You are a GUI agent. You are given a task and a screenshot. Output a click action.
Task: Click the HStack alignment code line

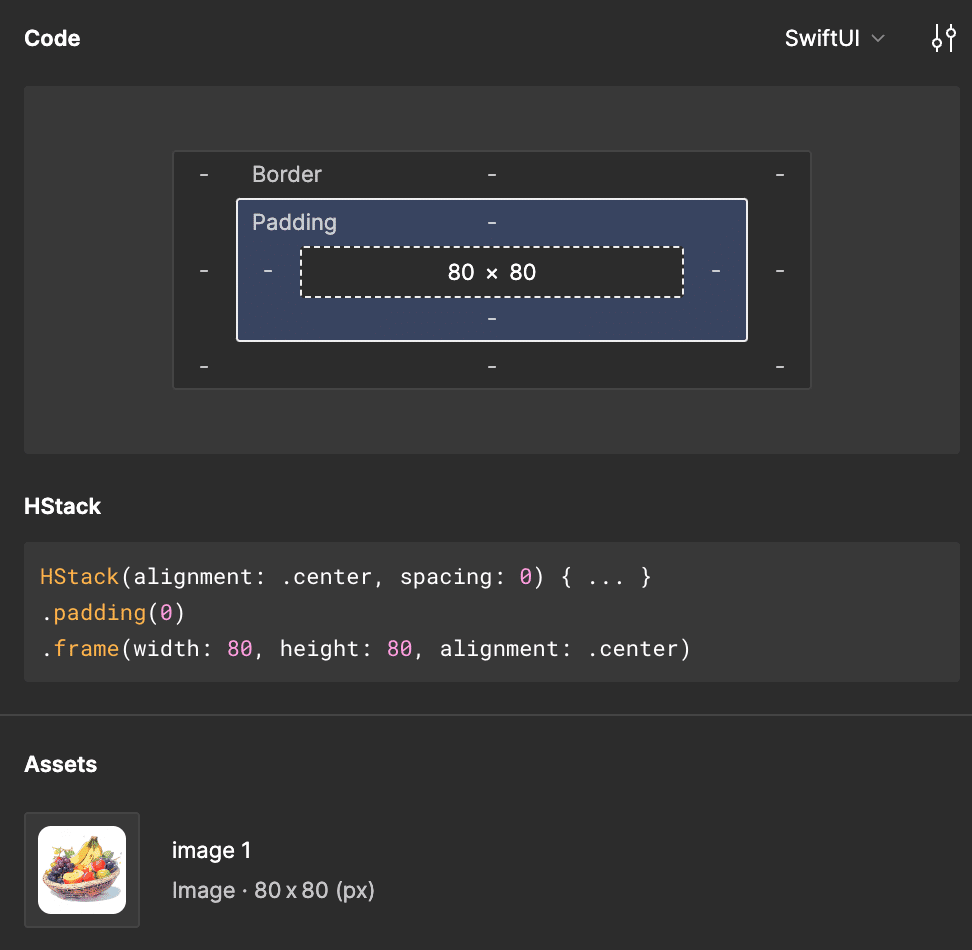pos(346,577)
